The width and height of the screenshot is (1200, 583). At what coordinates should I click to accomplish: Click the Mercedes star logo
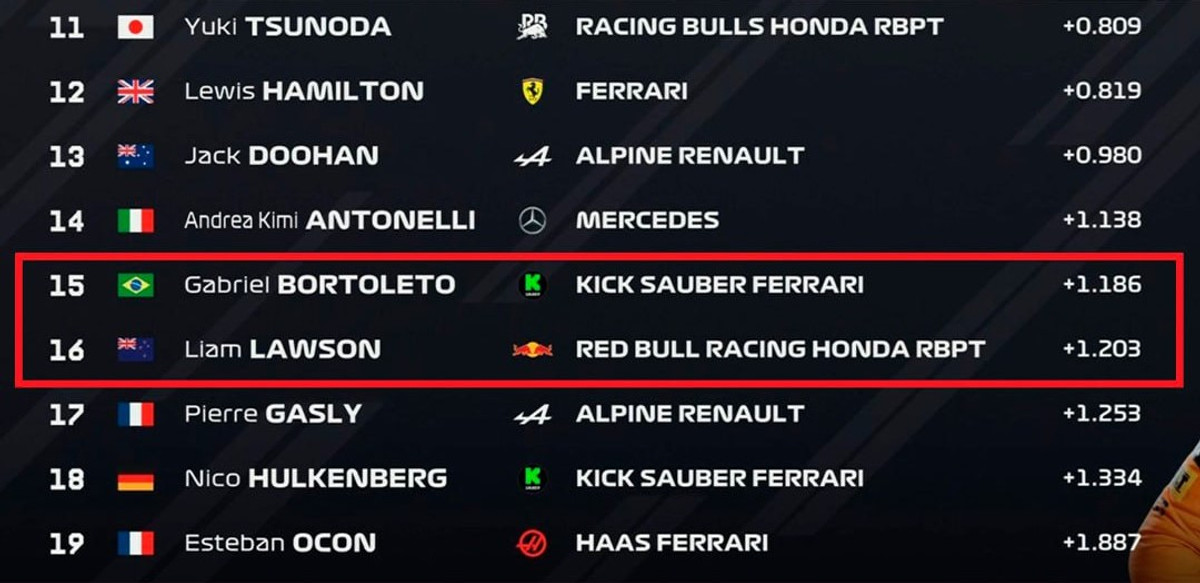click(532, 221)
